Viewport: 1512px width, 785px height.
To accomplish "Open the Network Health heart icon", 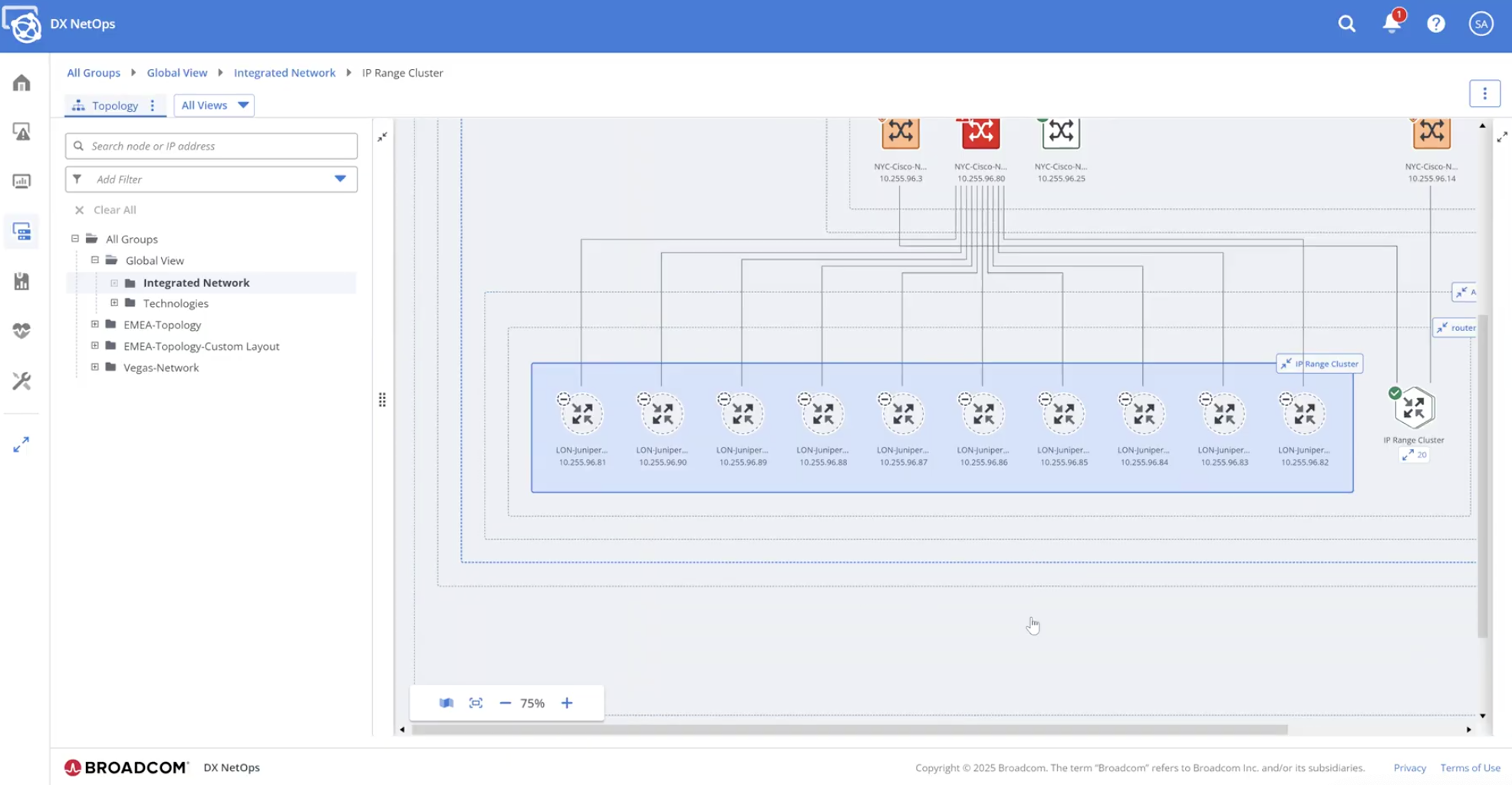I will (x=21, y=331).
